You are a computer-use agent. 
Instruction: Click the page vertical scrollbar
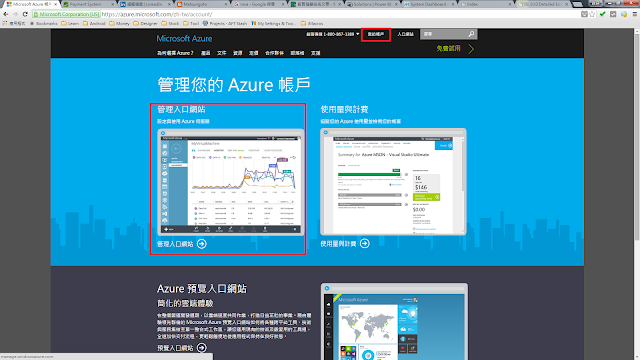[x=637, y=135]
